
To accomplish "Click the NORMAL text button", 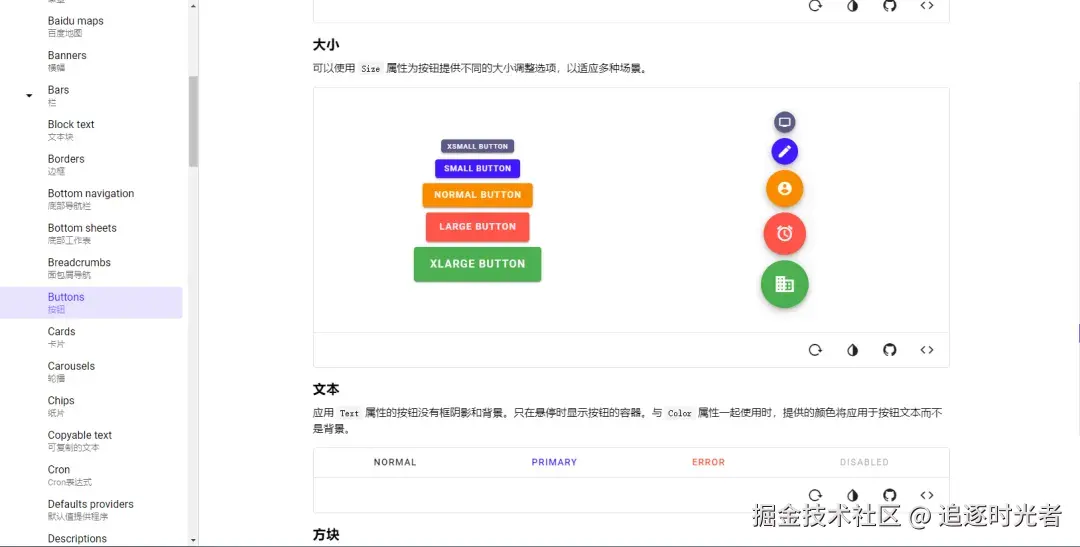I will pos(395,462).
